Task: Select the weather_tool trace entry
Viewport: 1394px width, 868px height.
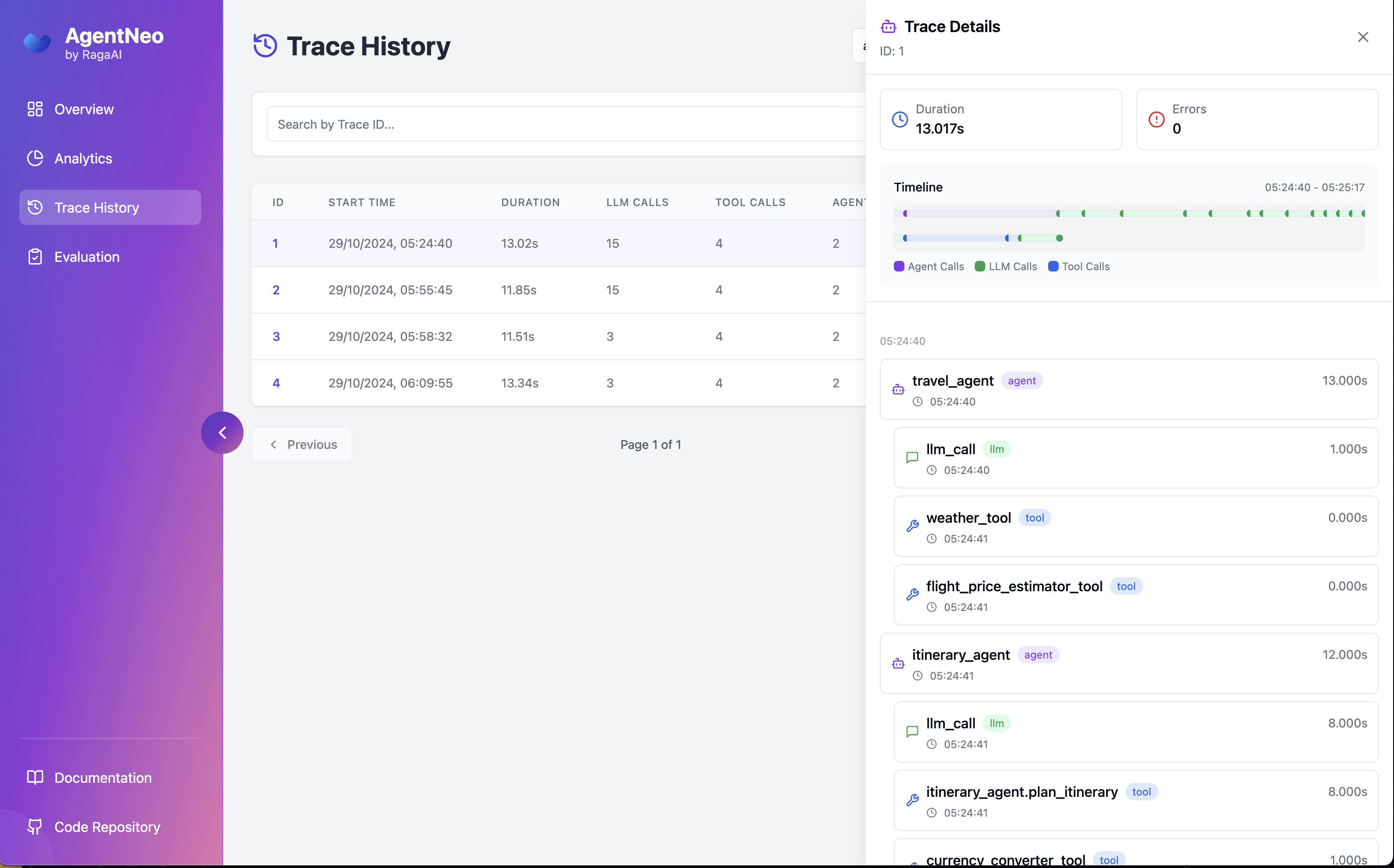Action: point(1136,526)
